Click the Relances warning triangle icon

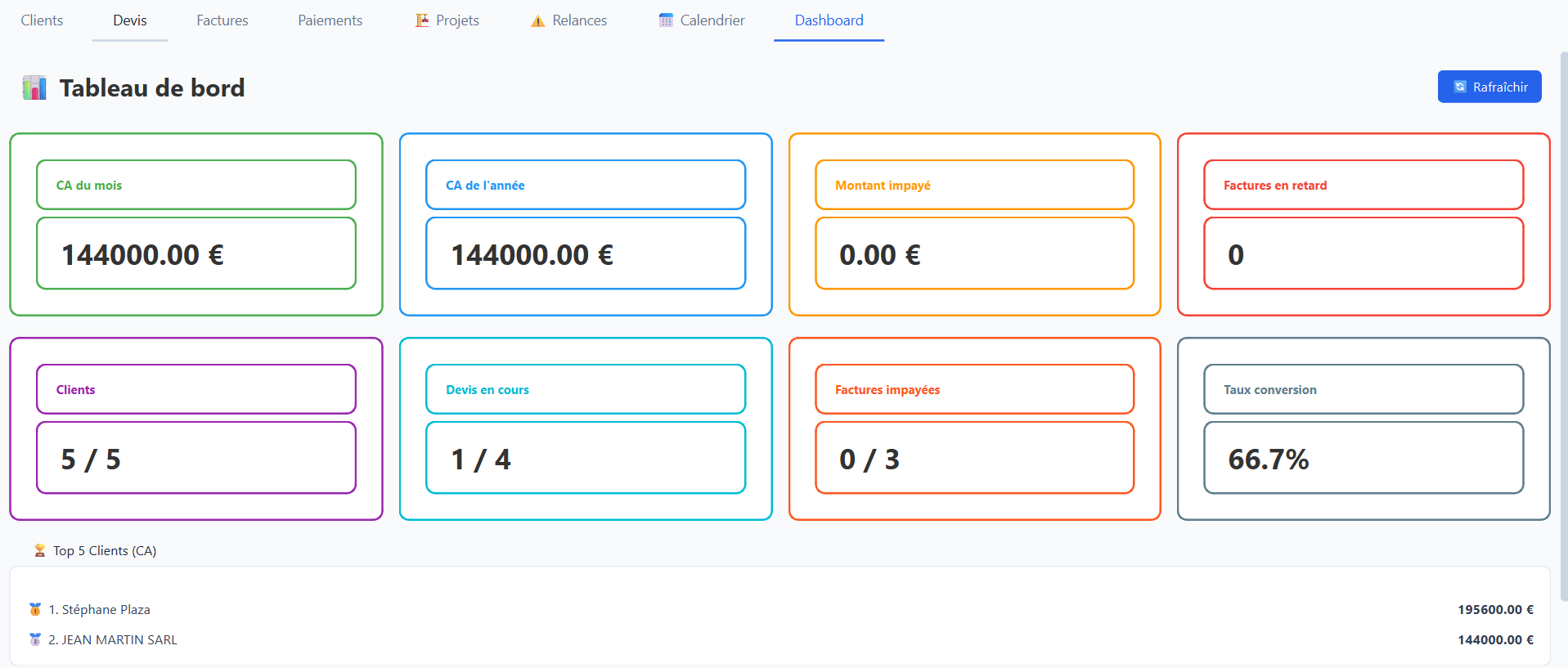click(x=538, y=21)
